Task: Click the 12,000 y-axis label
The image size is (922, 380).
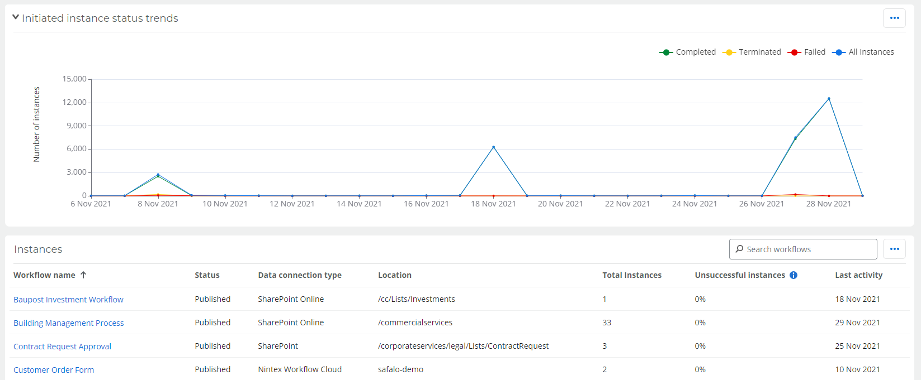Action: pos(74,102)
